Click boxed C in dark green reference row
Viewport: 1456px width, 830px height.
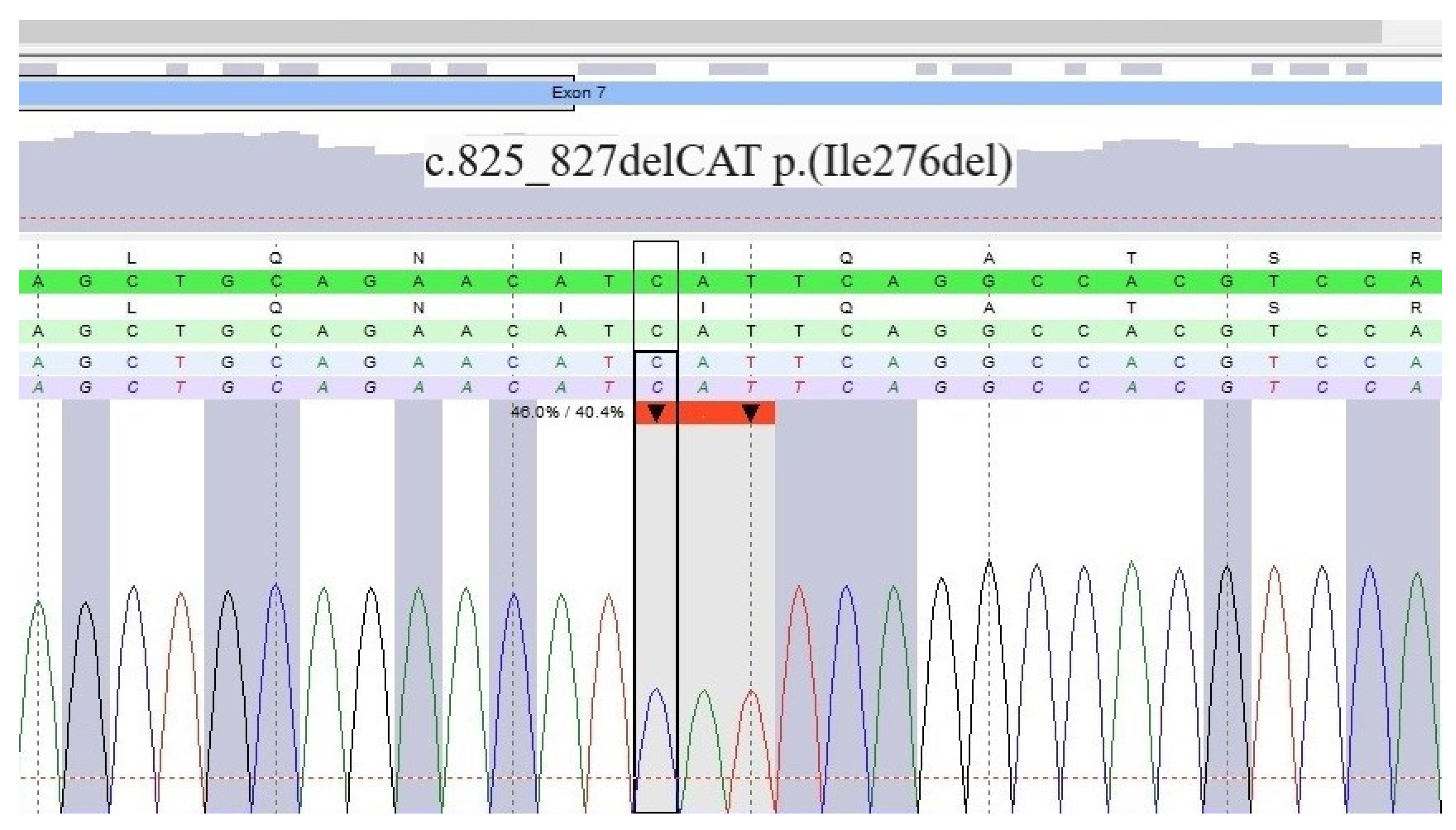pyautogui.click(x=656, y=282)
